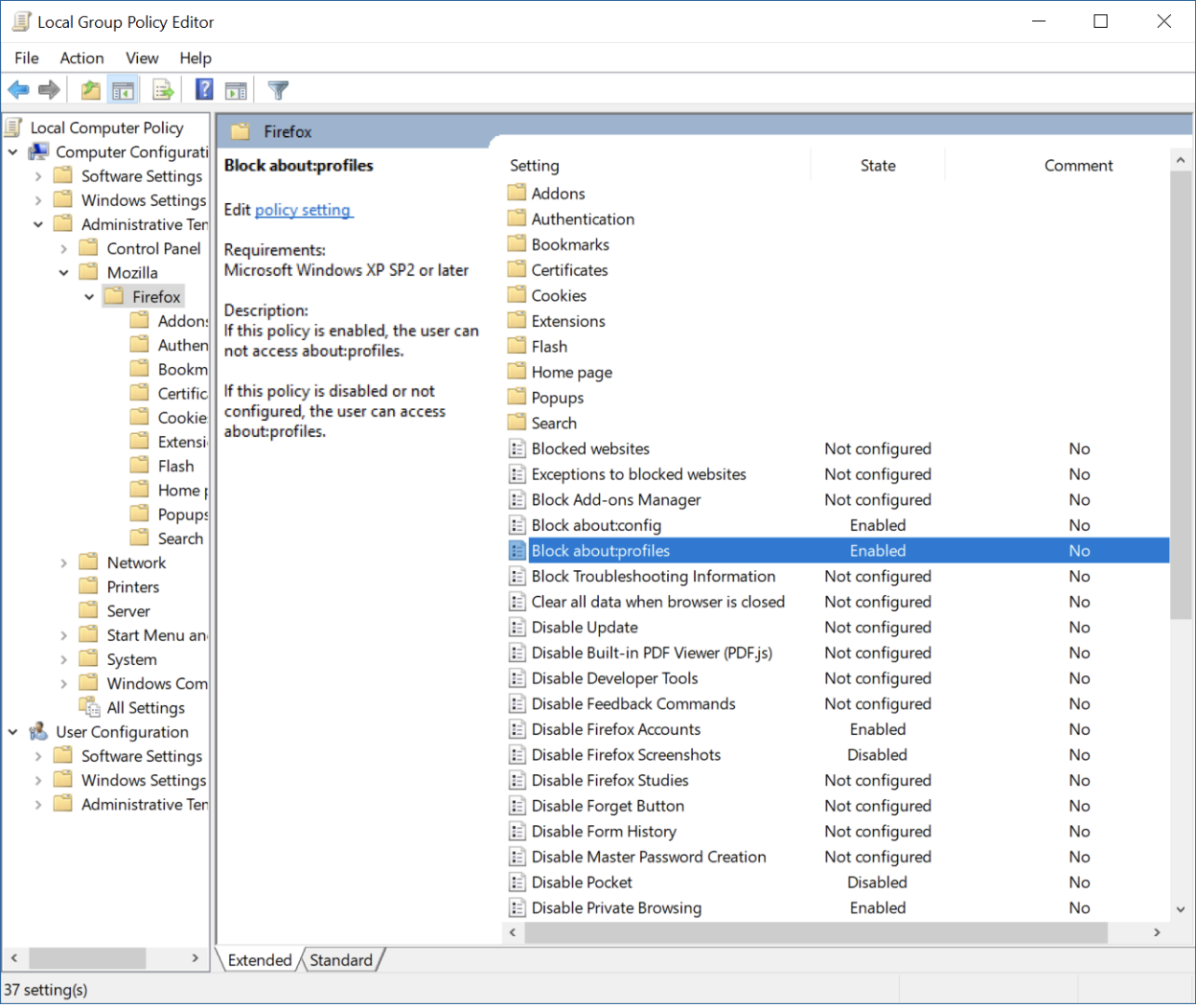The width and height of the screenshot is (1196, 1008).
Task: Click the Disable Update policy icon
Action: point(517,627)
